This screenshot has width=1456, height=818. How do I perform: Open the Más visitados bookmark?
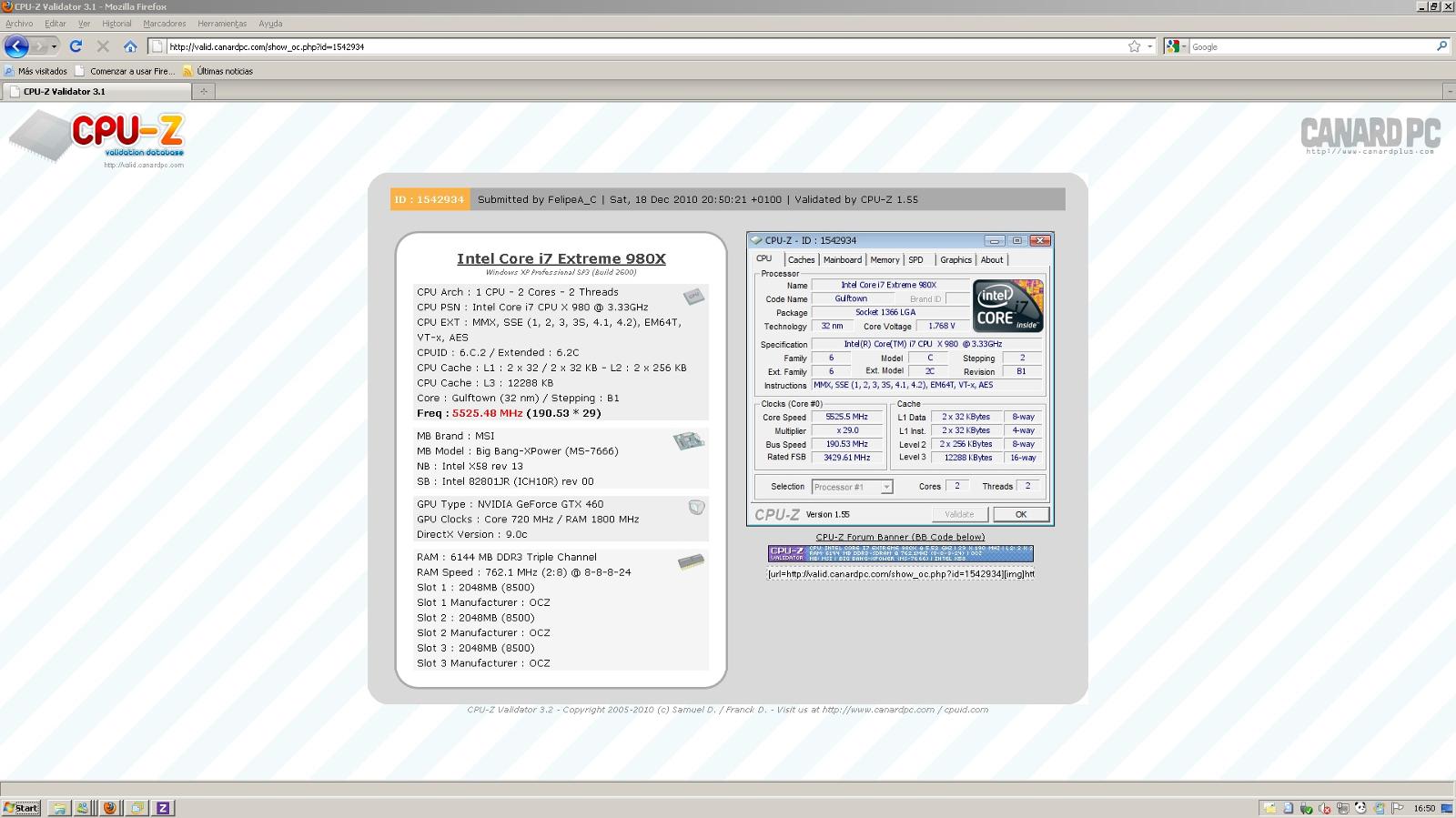pos(35,71)
